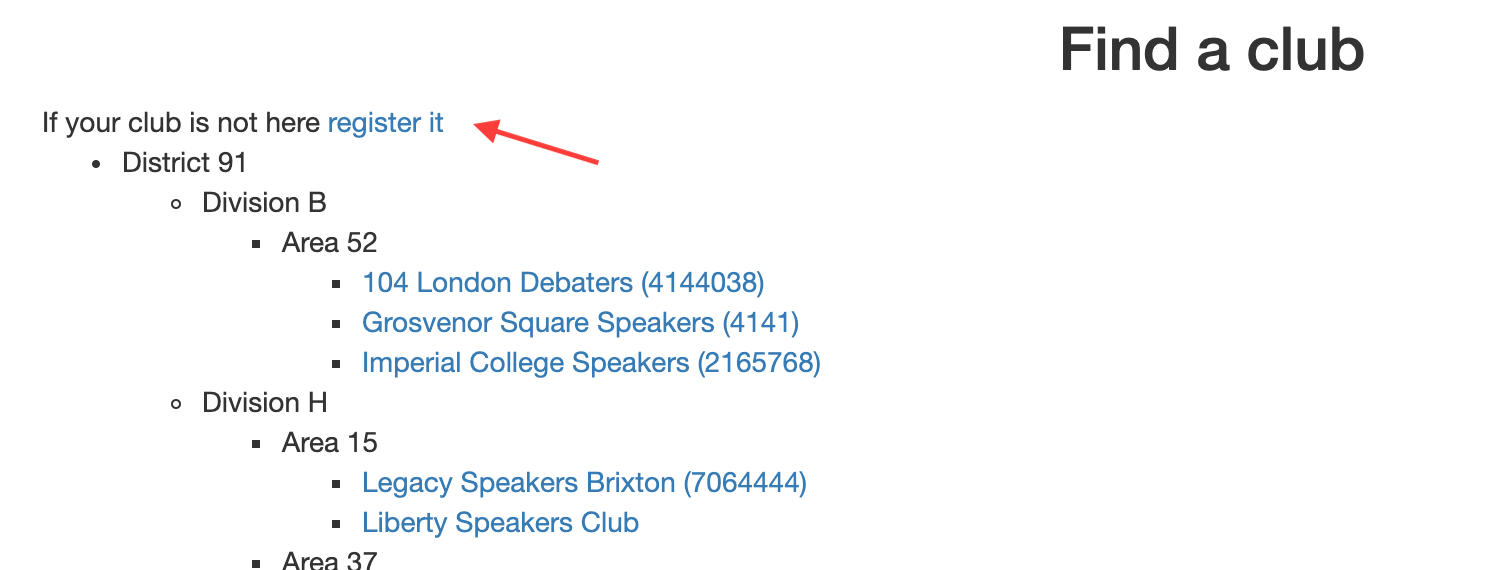This screenshot has width=1510, height=570.
Task: Open Legacy Speakers Brixton (7064444)
Action: 584,483
